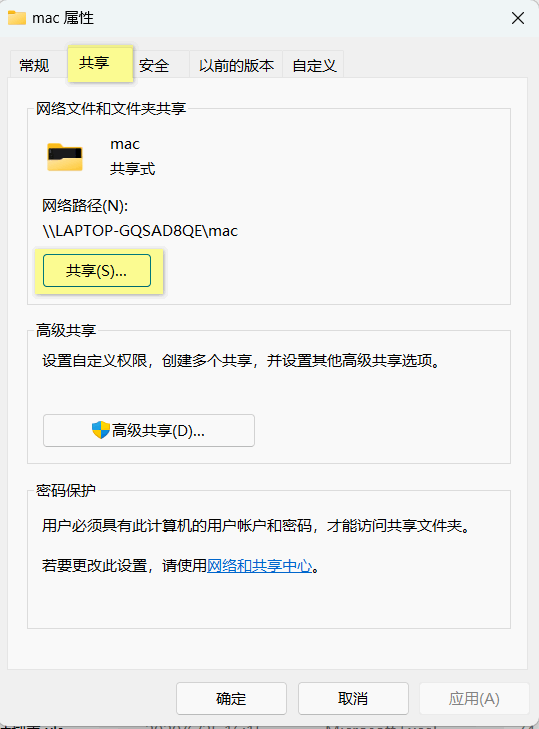Image resolution: width=539 pixels, height=729 pixels.
Task: Click the folder icon in the title bar
Action: (17, 18)
